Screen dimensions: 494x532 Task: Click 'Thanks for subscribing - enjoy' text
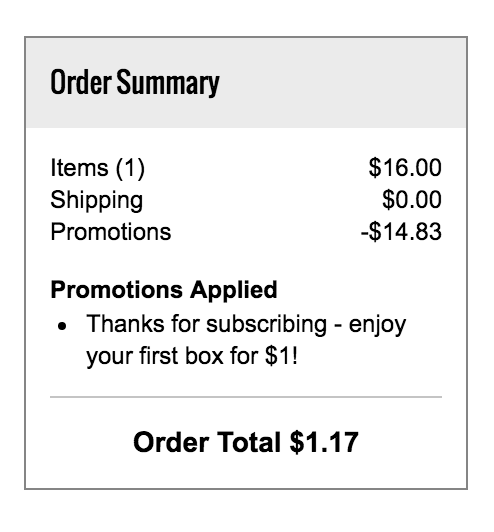click(x=246, y=325)
